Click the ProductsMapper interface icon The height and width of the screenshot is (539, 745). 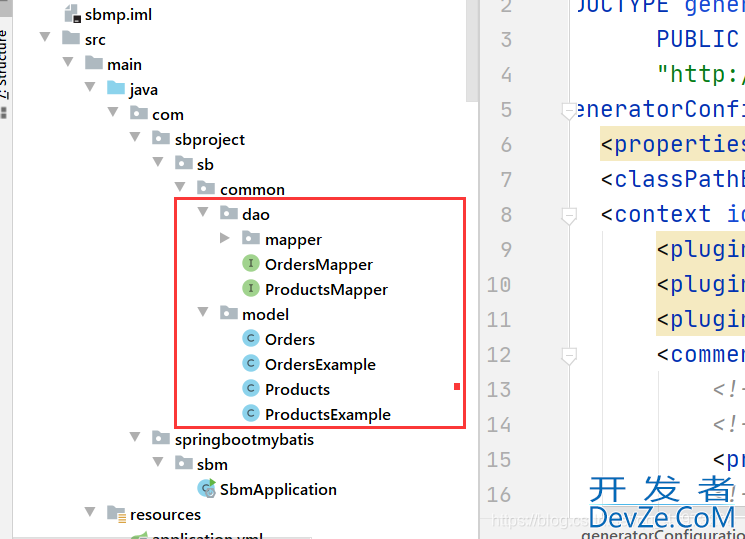pos(251,288)
